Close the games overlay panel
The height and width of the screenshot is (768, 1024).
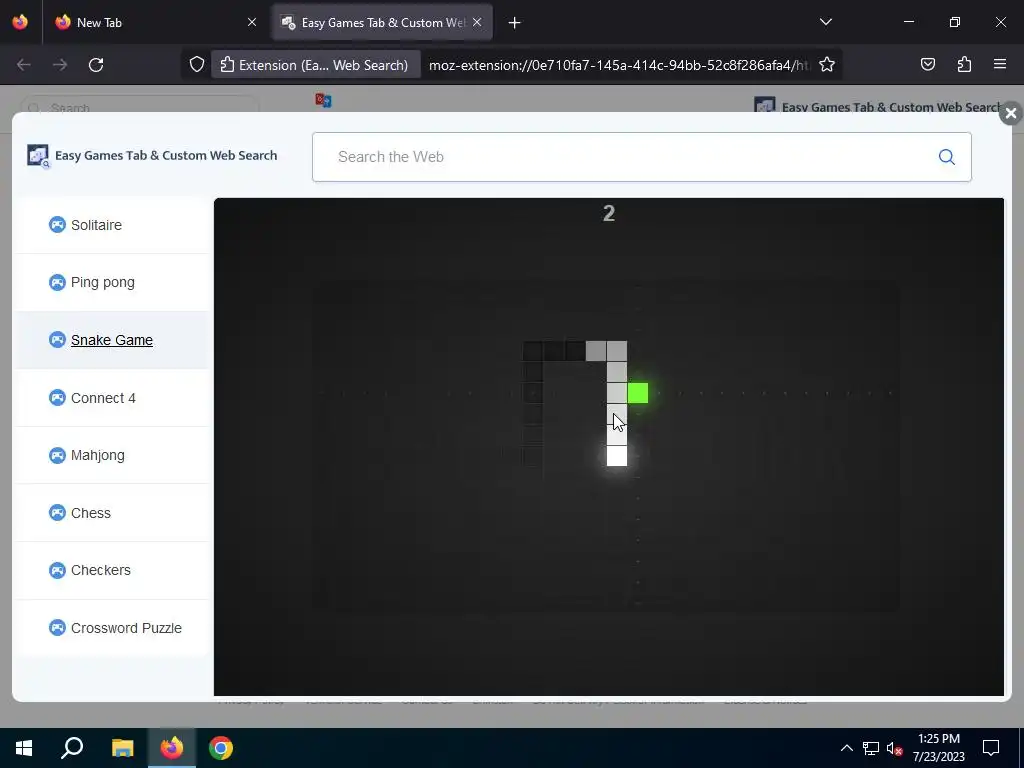click(x=1010, y=114)
